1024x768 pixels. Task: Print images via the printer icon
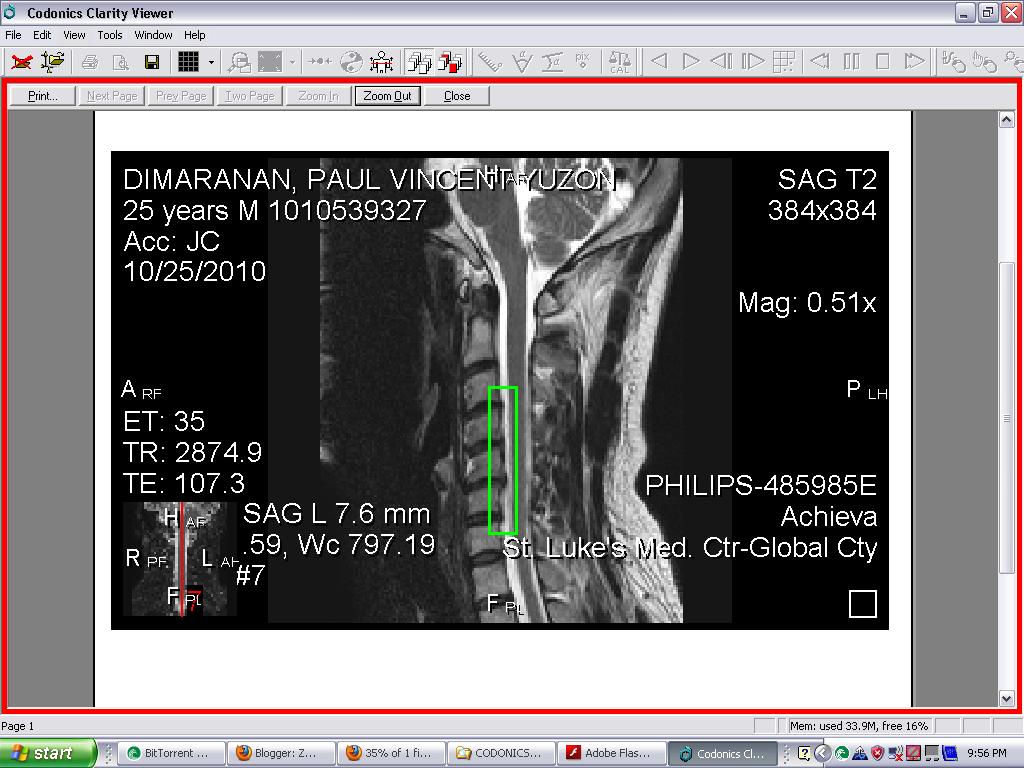click(90, 61)
